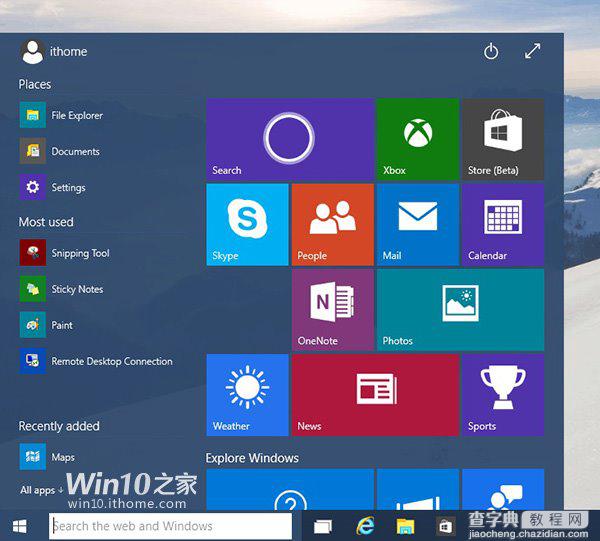Open the Search tile with Cortana circle

click(290, 139)
